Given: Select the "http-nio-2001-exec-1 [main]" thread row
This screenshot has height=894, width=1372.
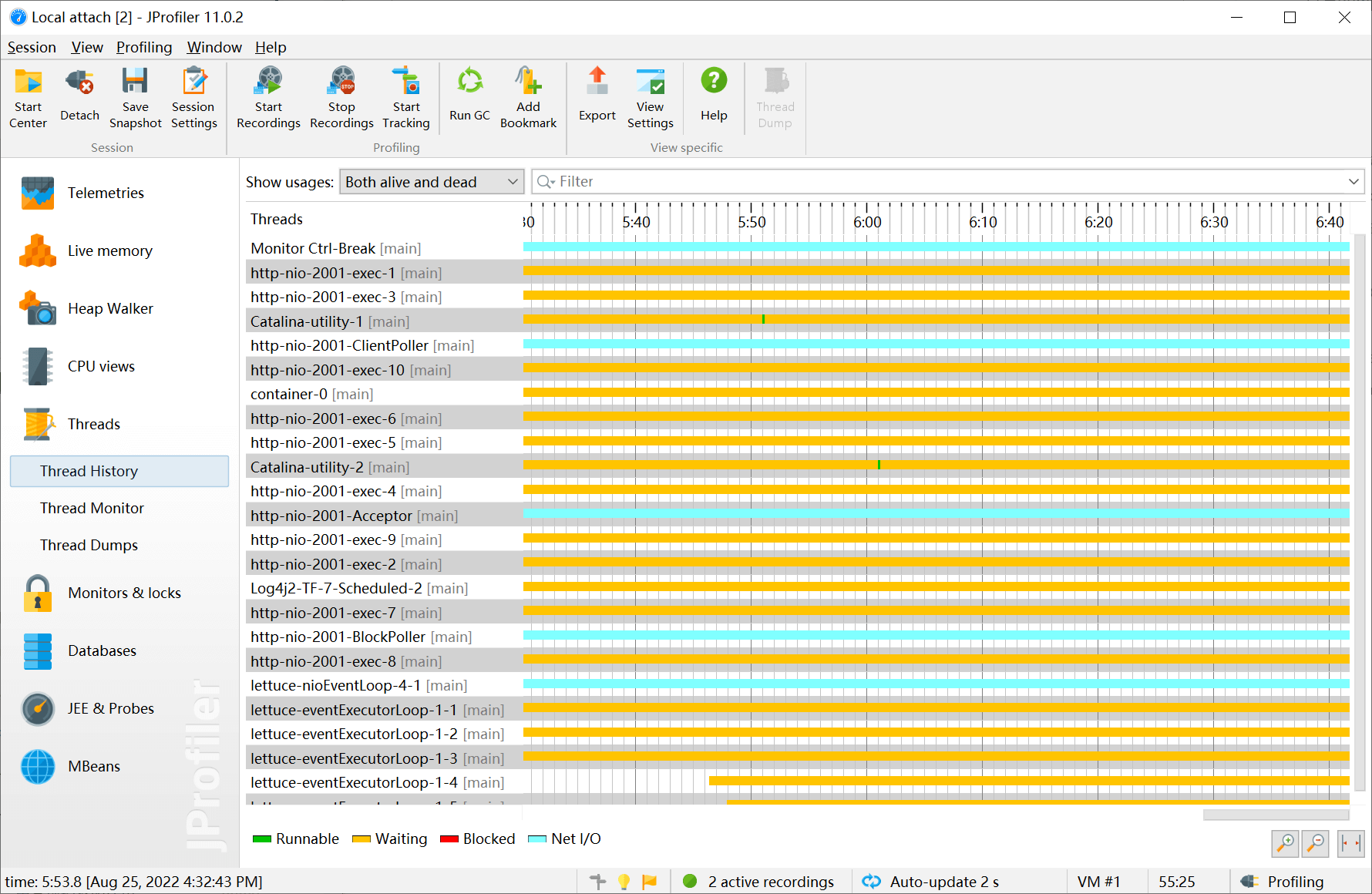Looking at the screenshot, I should [x=798, y=273].
